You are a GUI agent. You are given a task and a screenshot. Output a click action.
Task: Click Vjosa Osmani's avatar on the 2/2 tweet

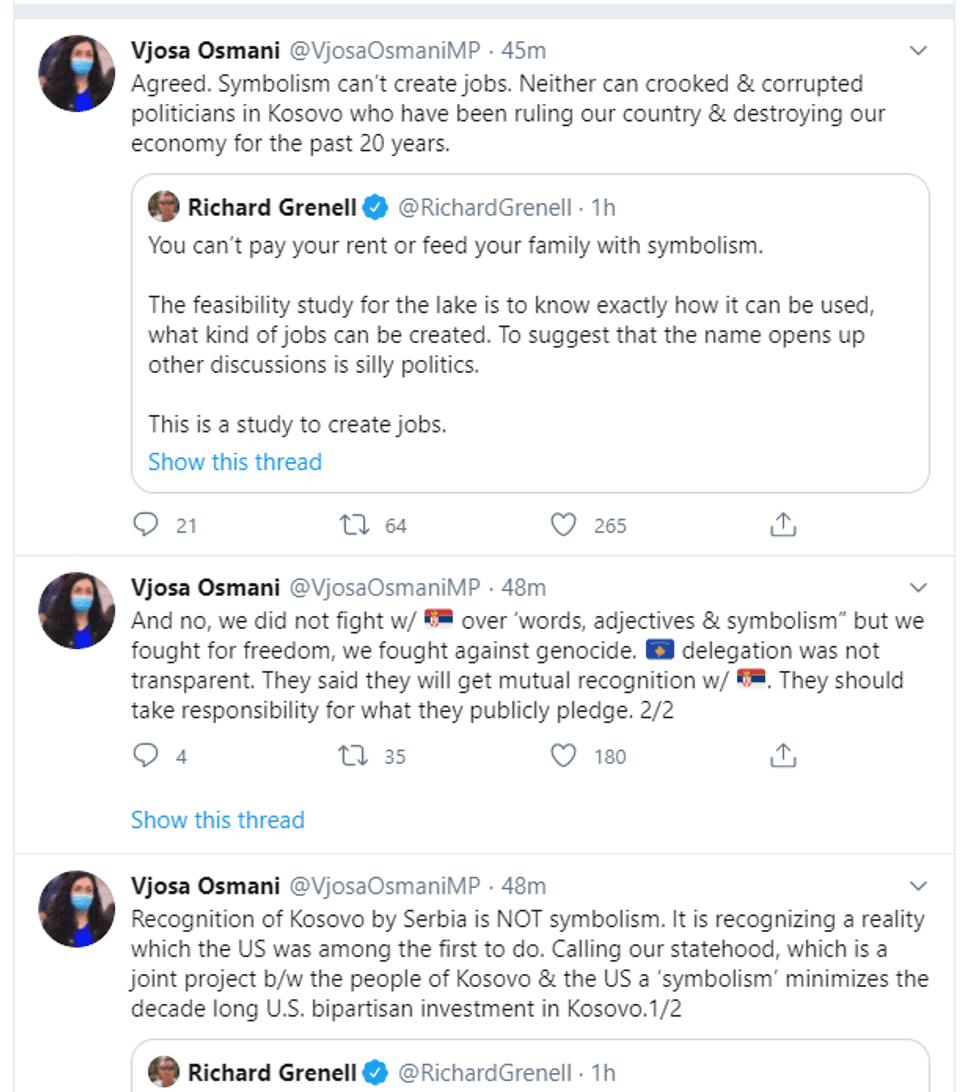point(77,610)
